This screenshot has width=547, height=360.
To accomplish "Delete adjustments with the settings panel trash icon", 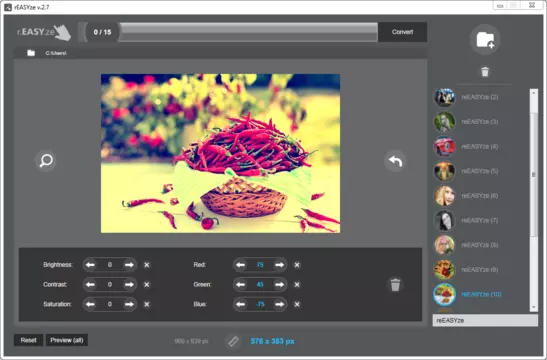I will pos(395,284).
